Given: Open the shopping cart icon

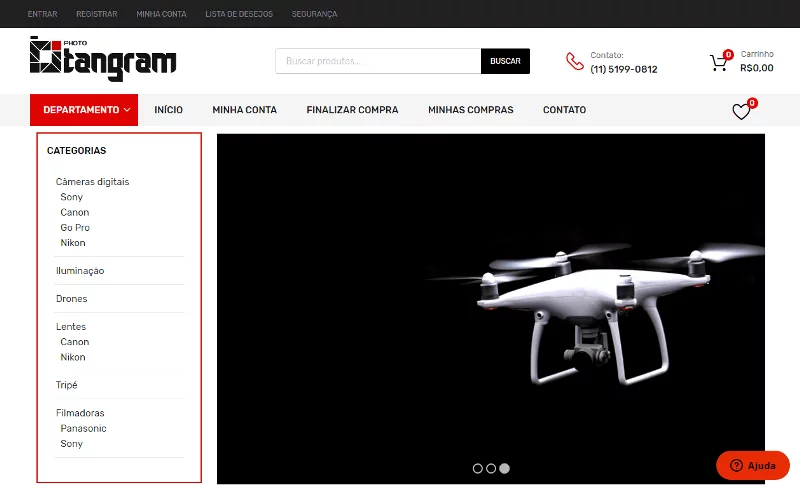Looking at the screenshot, I should click(719, 63).
